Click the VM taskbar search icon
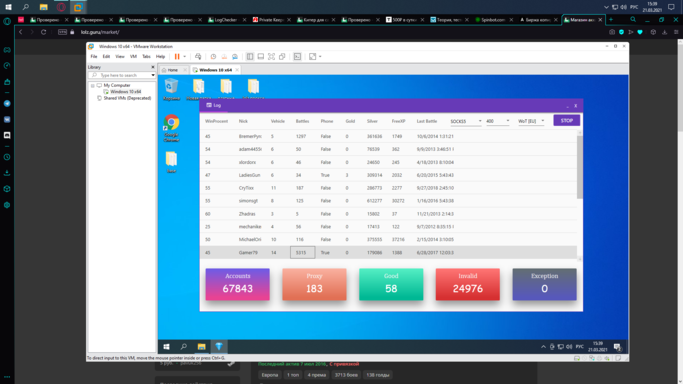 point(183,347)
